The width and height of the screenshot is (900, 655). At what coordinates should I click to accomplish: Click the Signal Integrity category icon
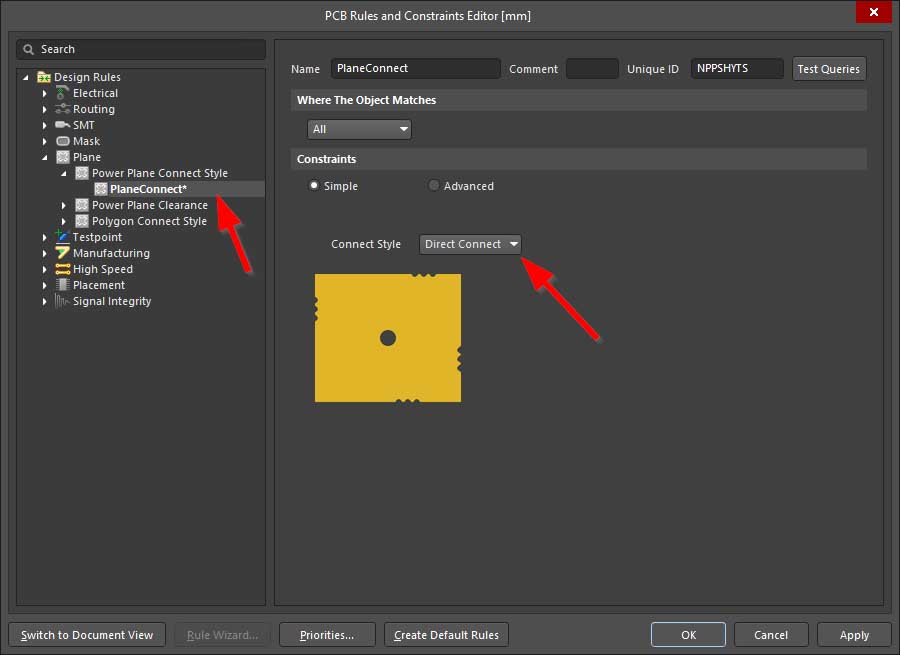62,301
